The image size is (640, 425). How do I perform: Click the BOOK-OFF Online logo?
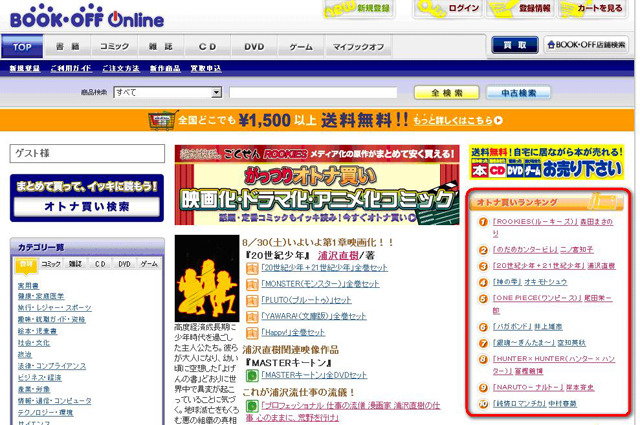click(x=87, y=17)
